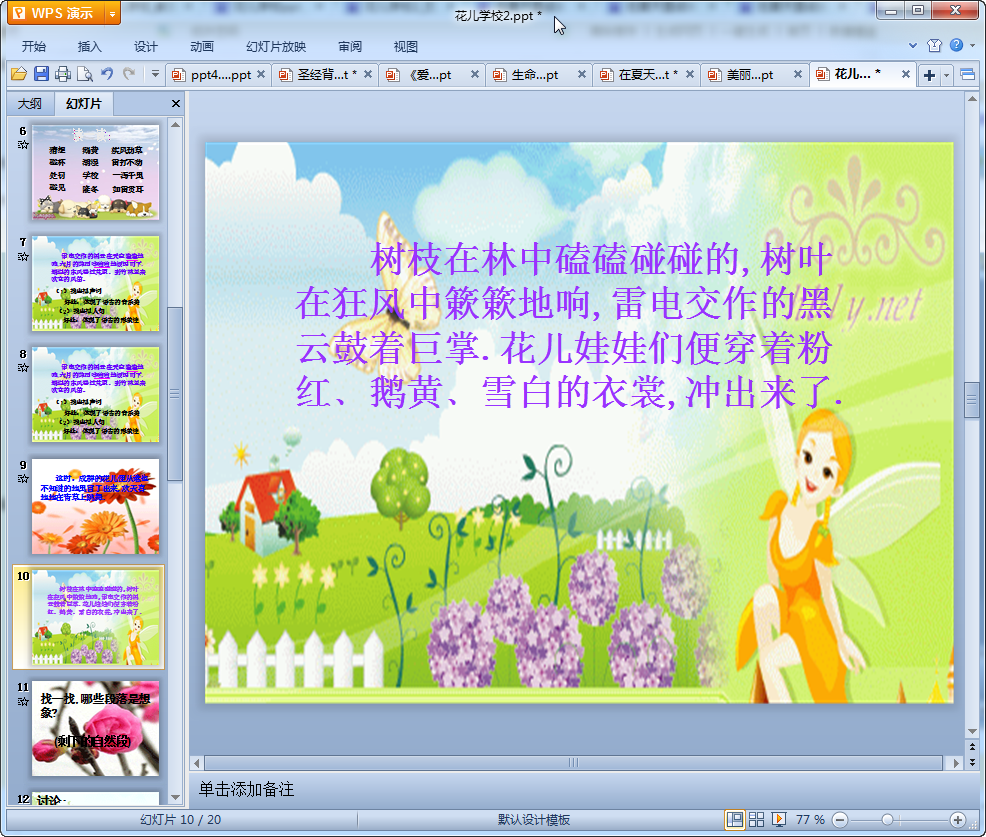Expand the quick access toolbar customize arrow
Viewport: 986px width, 837px height.
(x=155, y=74)
